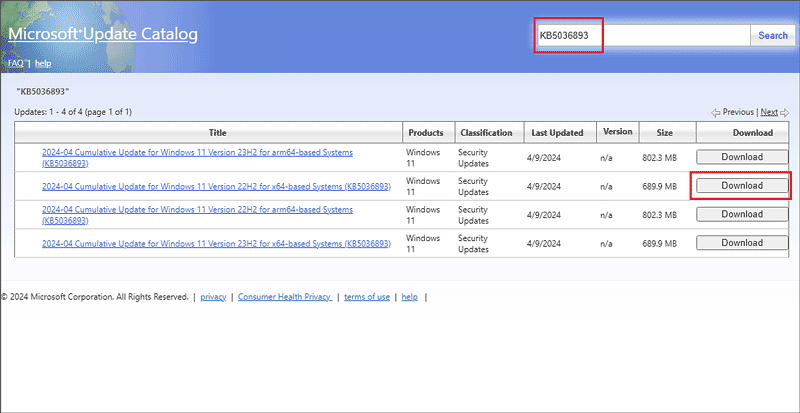This screenshot has width=800, height=413.
Task: Open Consumer Health Privacy link
Action: 285,297
